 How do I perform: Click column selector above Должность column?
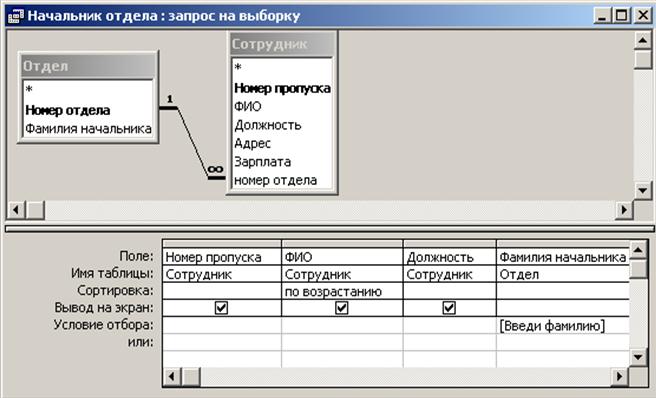[x=450, y=244]
